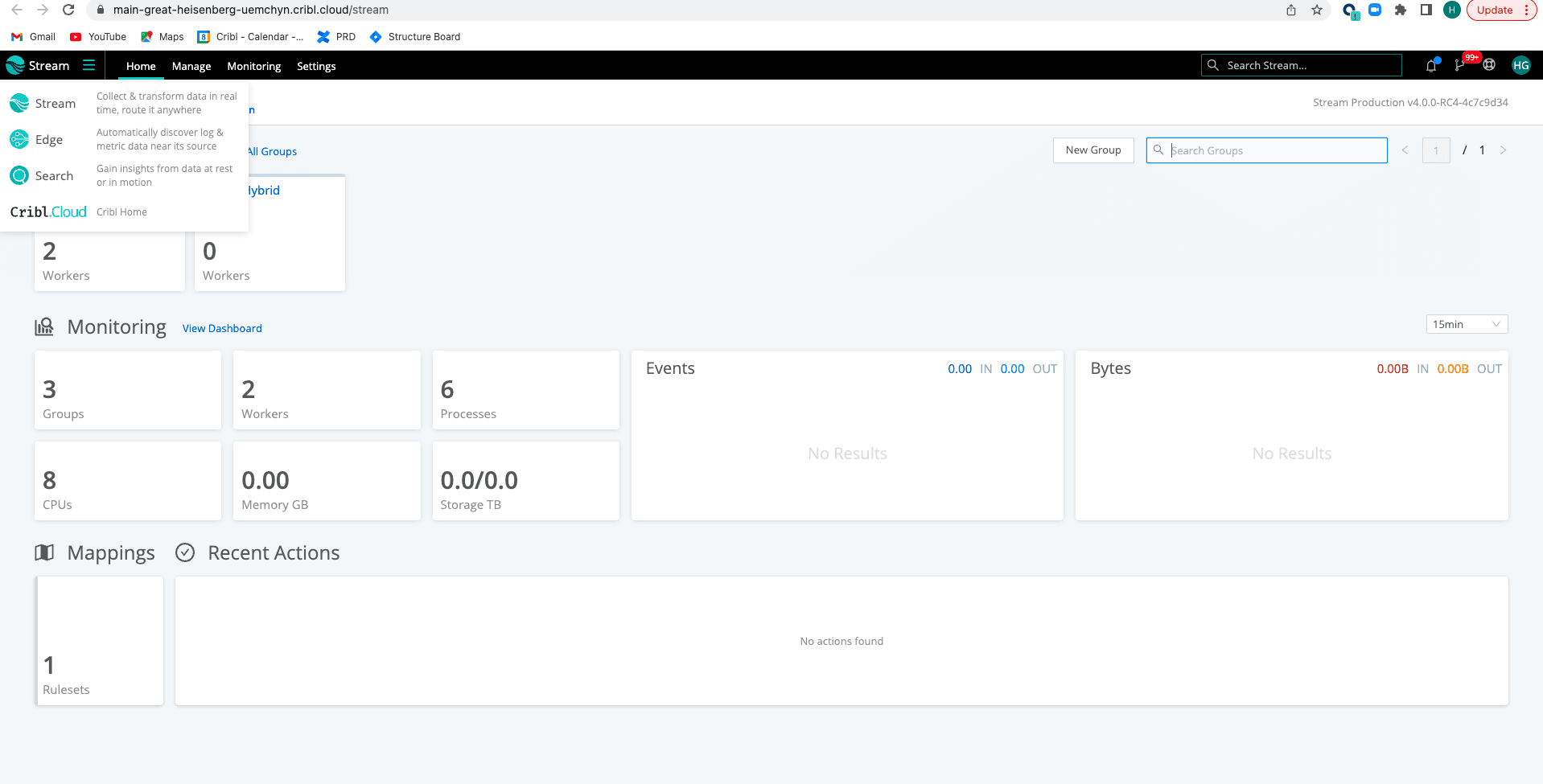This screenshot has width=1543, height=784.
Task: Open the version control branch icon
Action: coord(1459,66)
